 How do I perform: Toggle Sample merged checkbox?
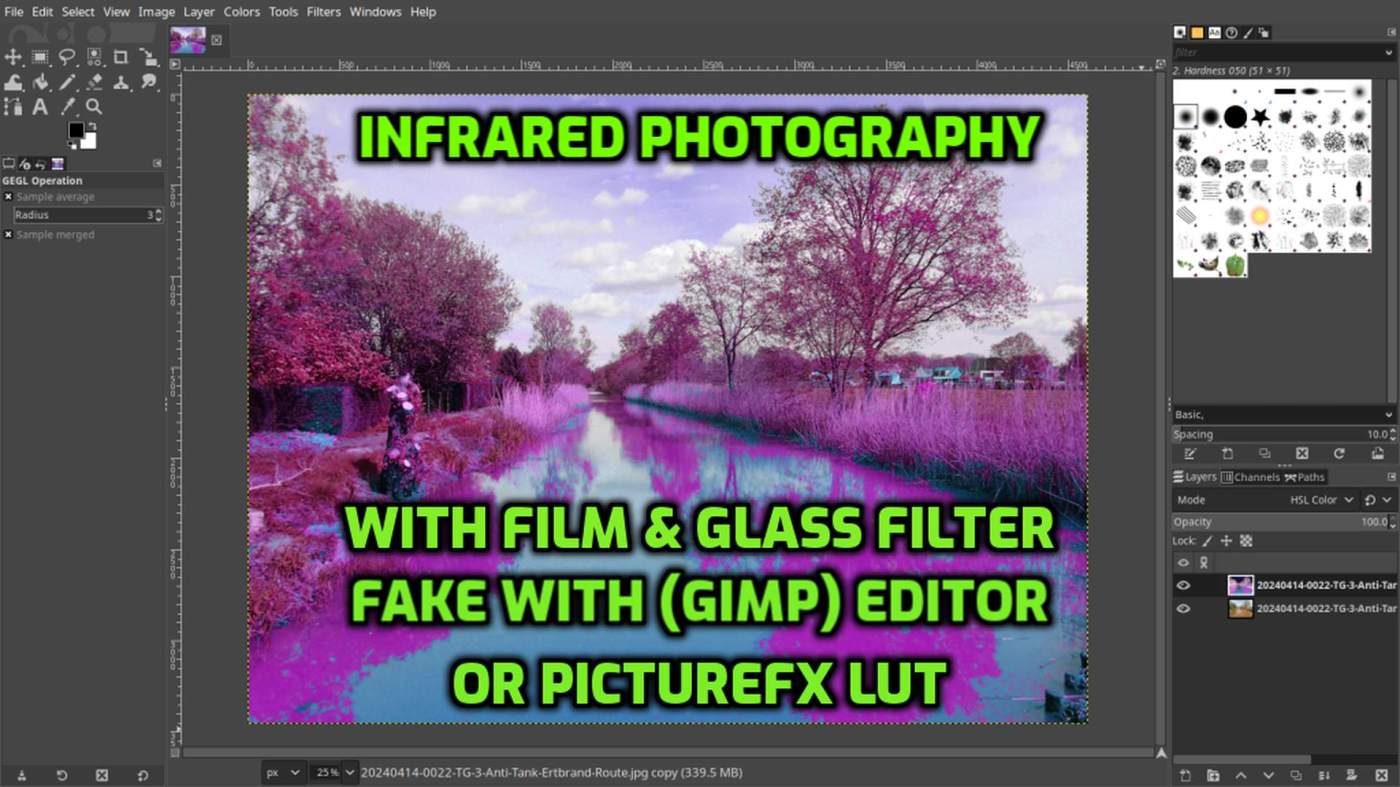[x=8, y=235]
